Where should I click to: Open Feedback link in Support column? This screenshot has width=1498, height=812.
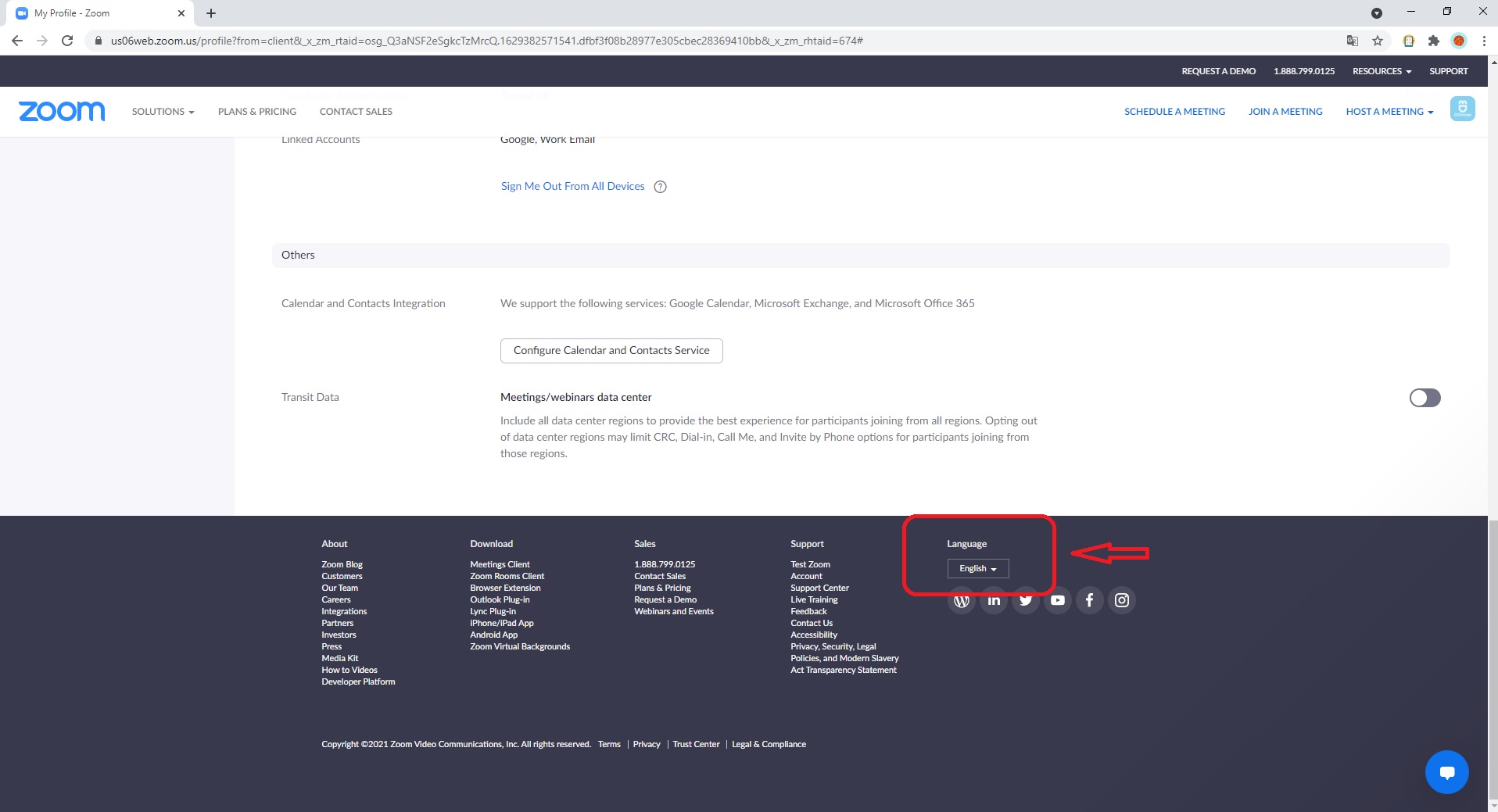pyautogui.click(x=808, y=611)
